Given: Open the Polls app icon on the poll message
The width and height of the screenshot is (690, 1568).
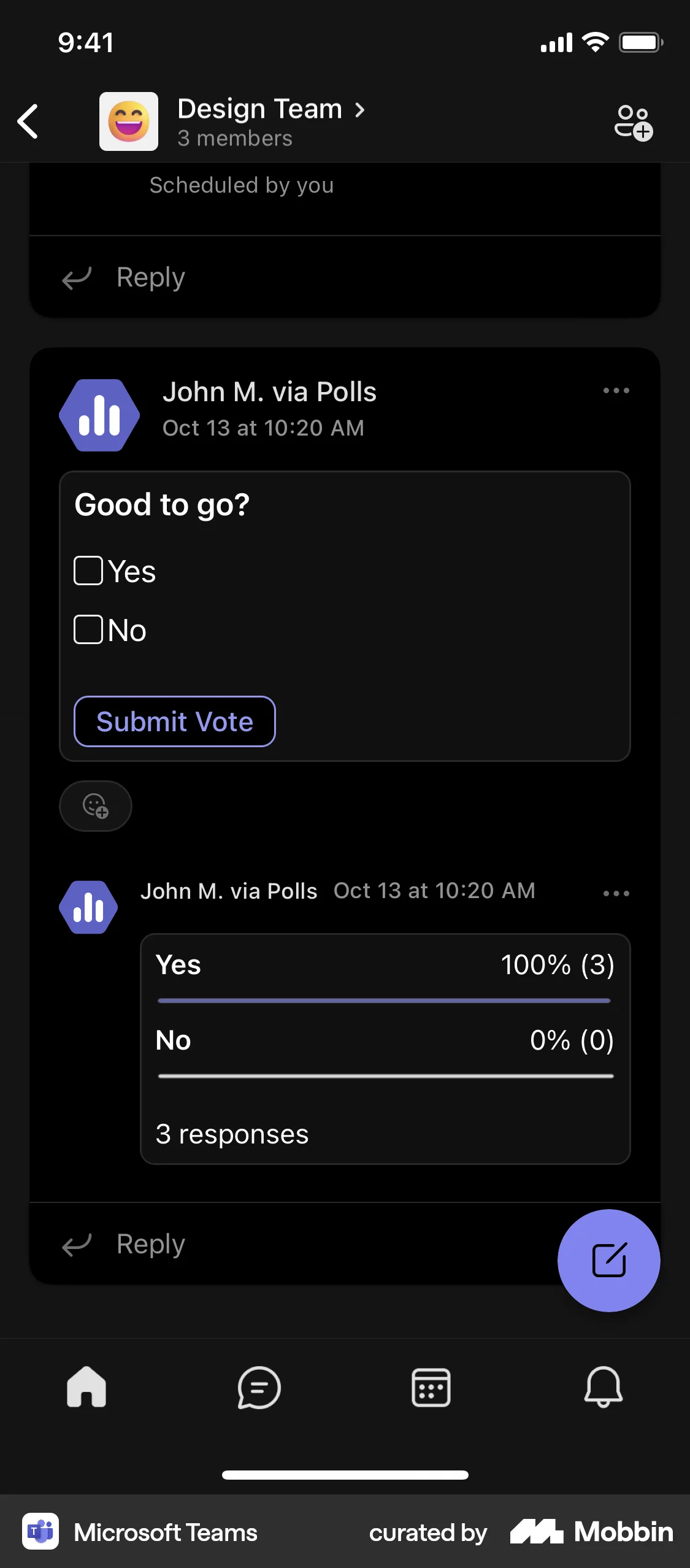Looking at the screenshot, I should point(99,415).
